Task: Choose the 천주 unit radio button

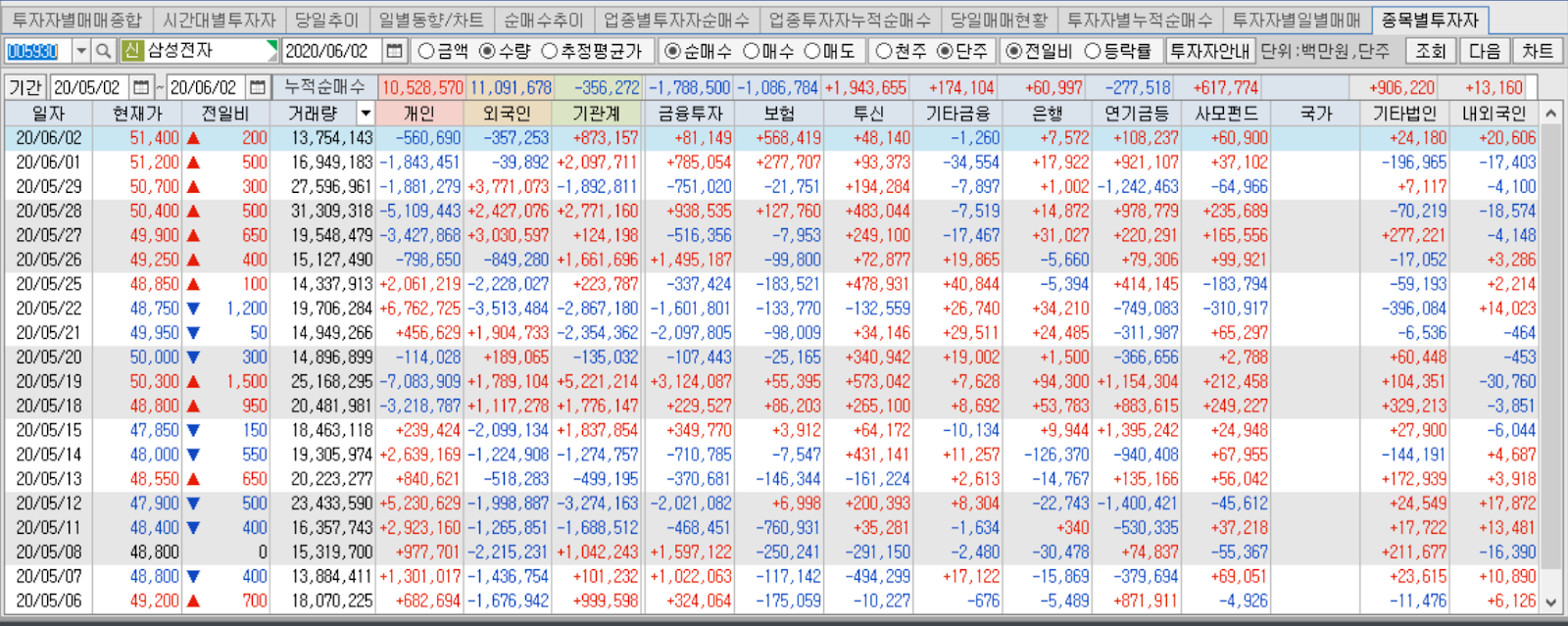Action: tap(884, 51)
